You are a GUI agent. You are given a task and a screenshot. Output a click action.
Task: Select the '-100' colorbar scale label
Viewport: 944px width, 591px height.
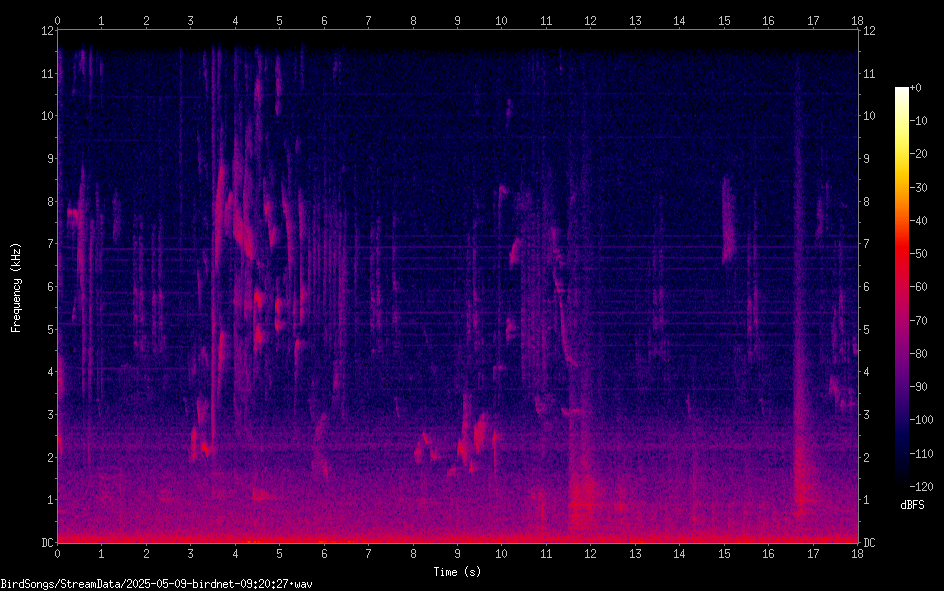[x=921, y=420]
